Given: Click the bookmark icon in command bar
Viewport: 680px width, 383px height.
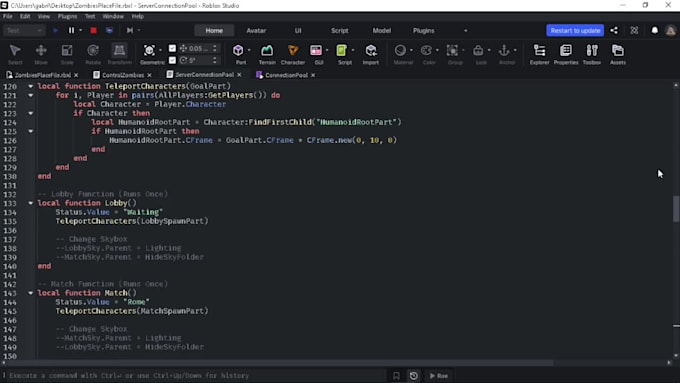Looking at the screenshot, I should point(396,376).
